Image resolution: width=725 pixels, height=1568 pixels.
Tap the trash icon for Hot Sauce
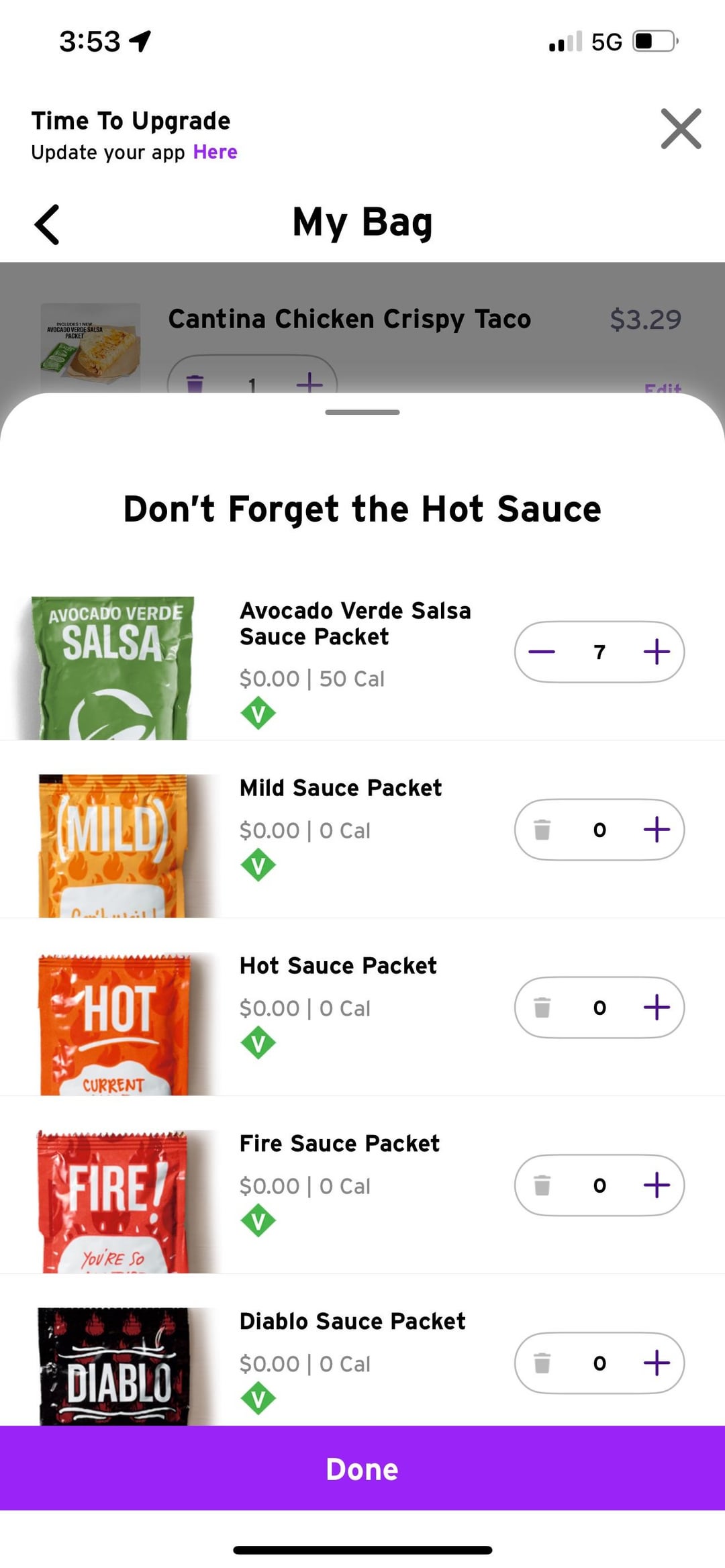tap(542, 1008)
